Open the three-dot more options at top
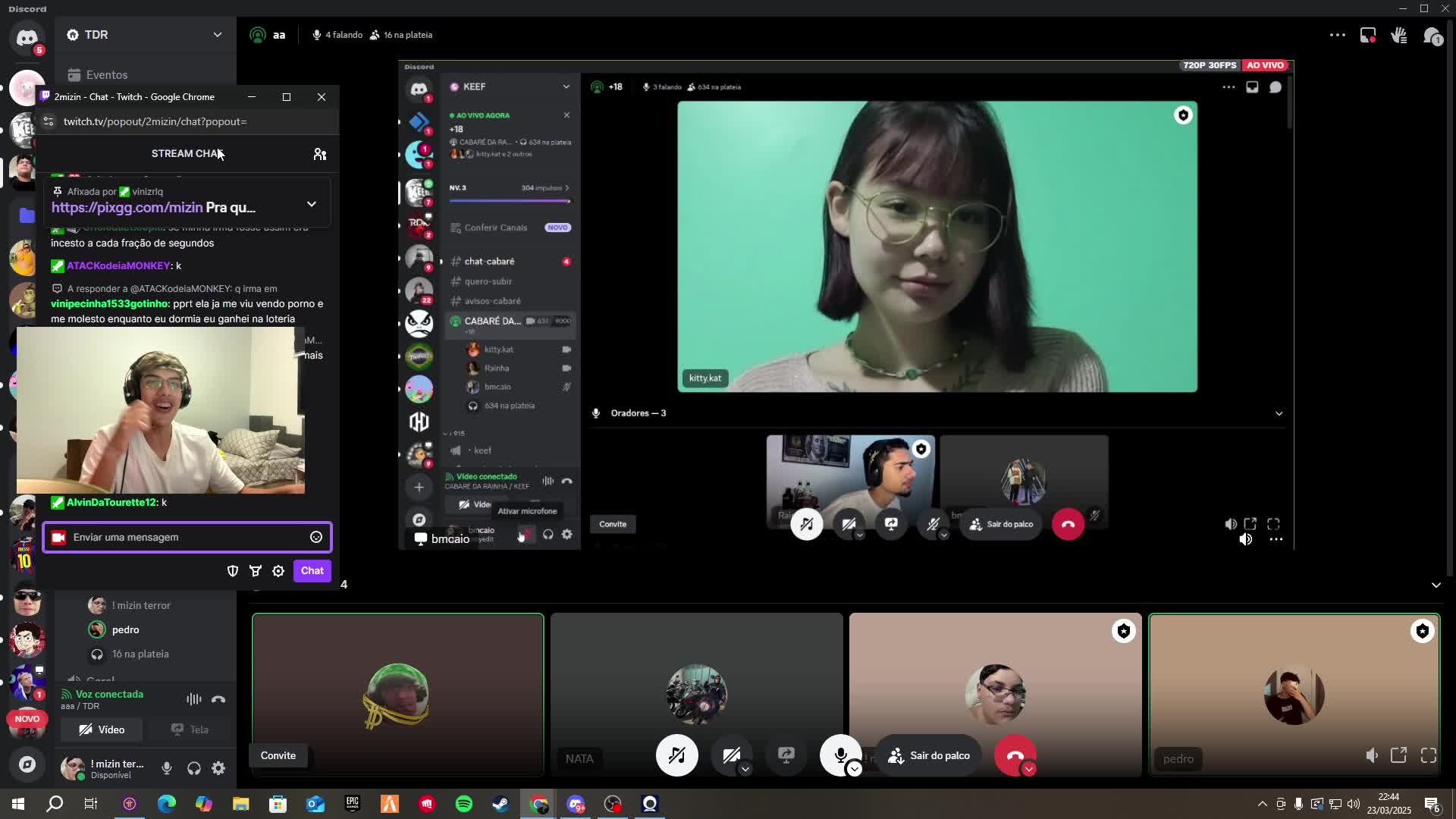The image size is (1456, 819). point(1338,35)
